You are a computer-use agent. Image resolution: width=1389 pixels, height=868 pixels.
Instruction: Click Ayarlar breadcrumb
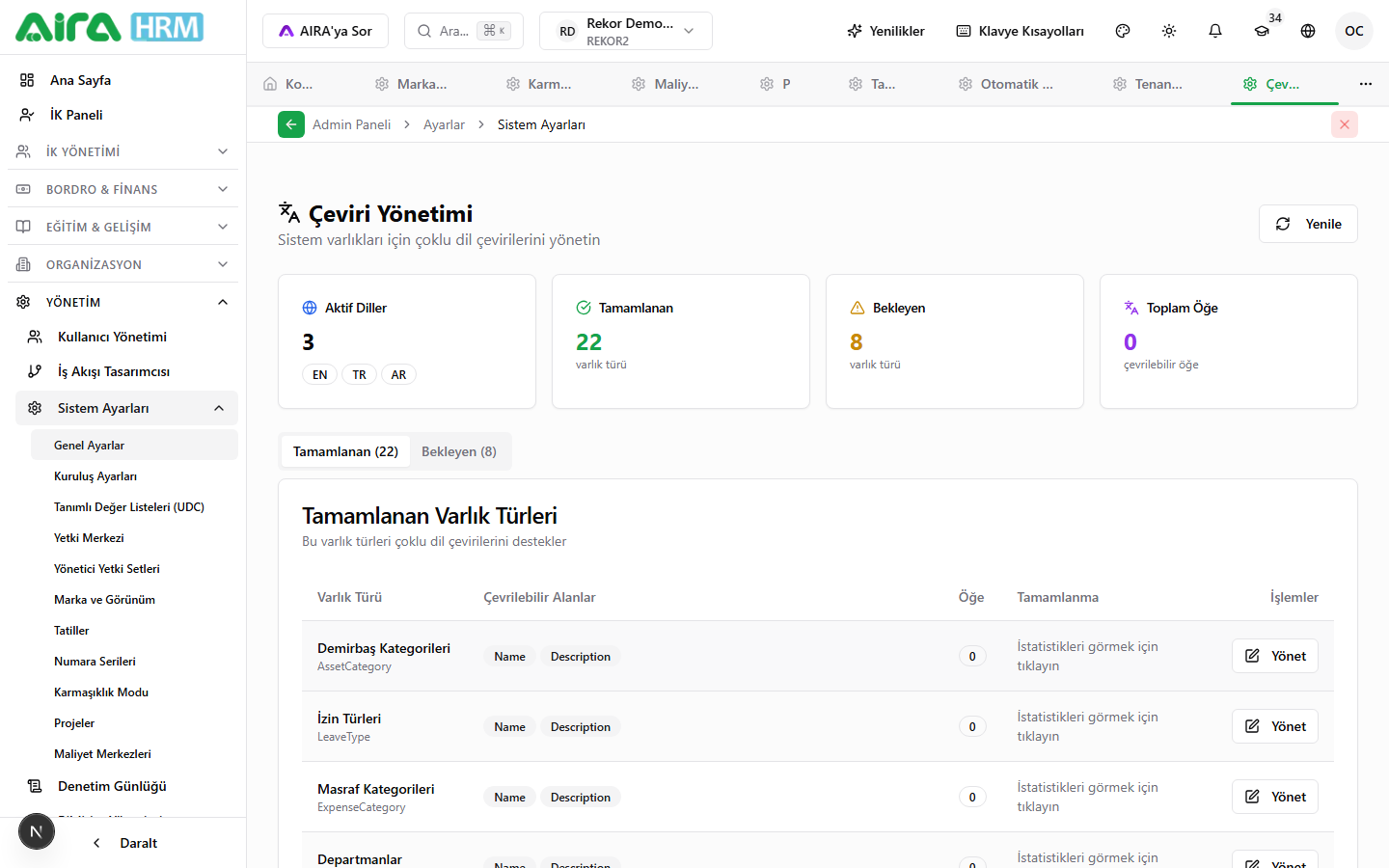444,124
